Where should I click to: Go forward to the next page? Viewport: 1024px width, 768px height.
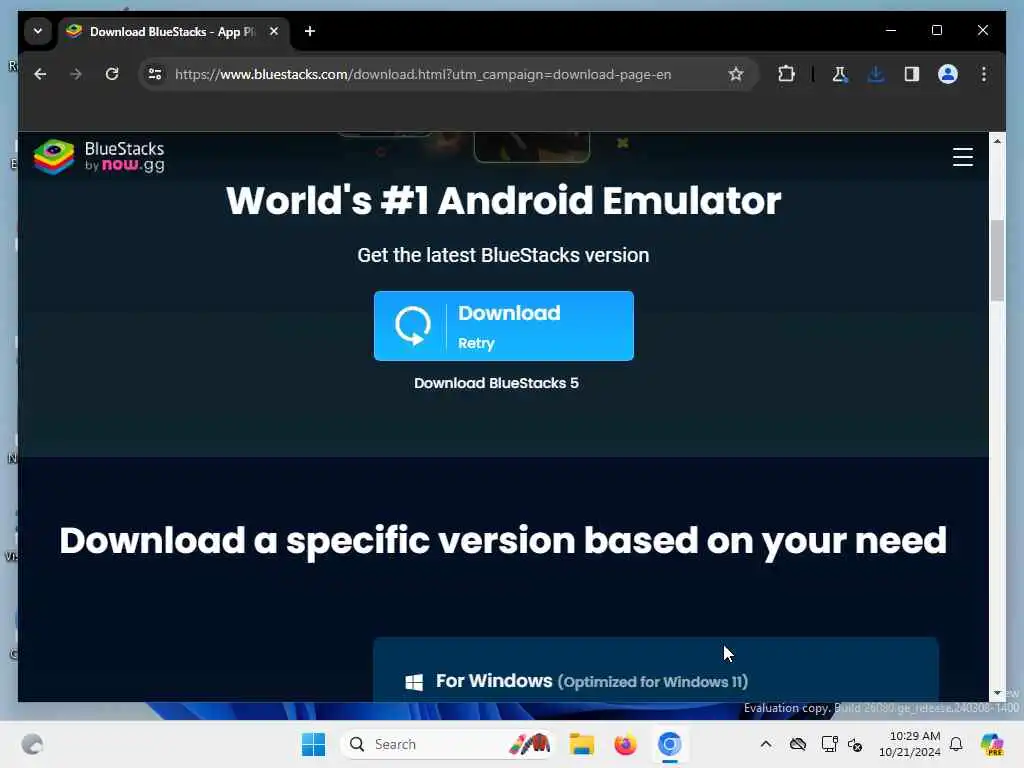coord(76,74)
